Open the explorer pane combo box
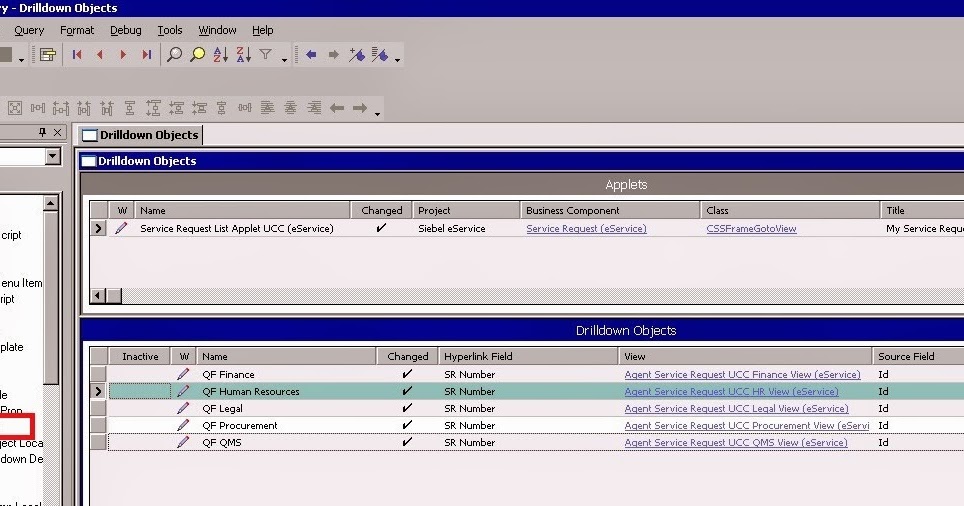Viewport: 964px width, 506px height. [53, 156]
